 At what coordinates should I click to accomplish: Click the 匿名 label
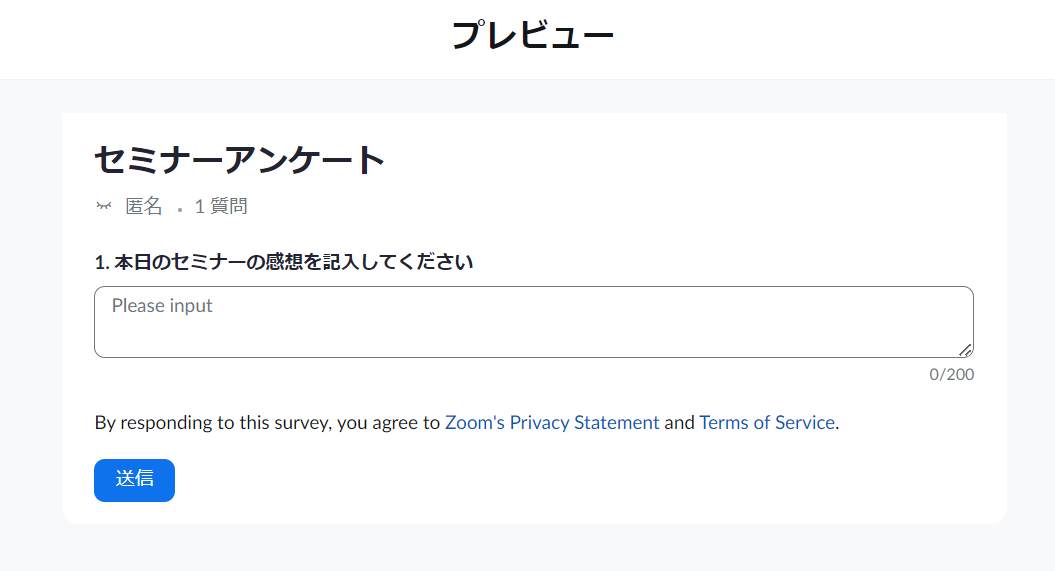[144, 206]
